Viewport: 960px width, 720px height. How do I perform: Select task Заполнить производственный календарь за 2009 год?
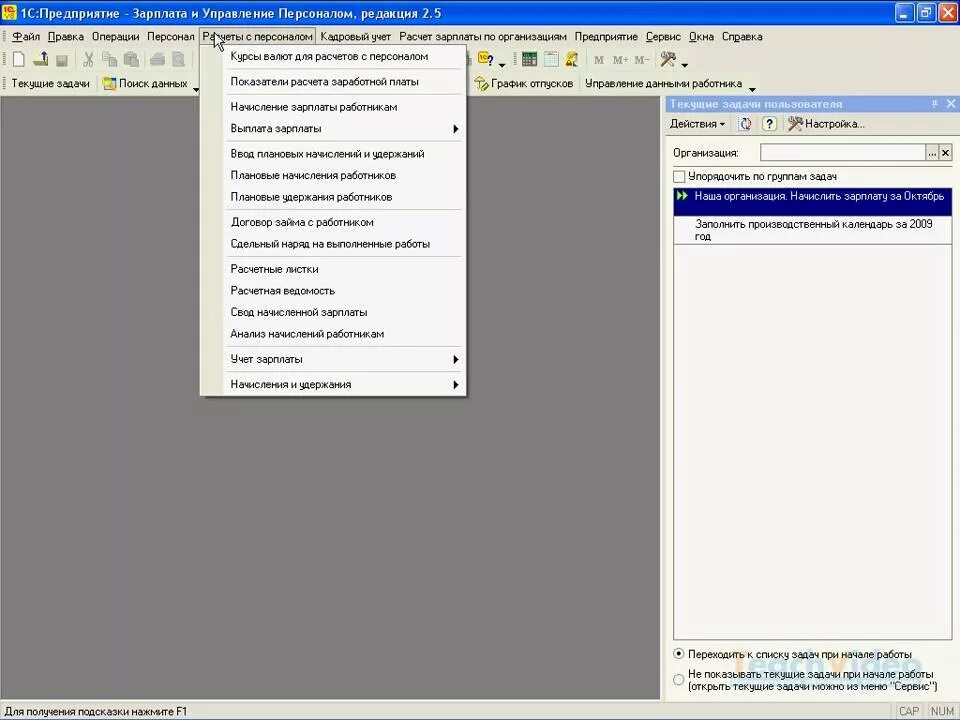click(x=812, y=230)
